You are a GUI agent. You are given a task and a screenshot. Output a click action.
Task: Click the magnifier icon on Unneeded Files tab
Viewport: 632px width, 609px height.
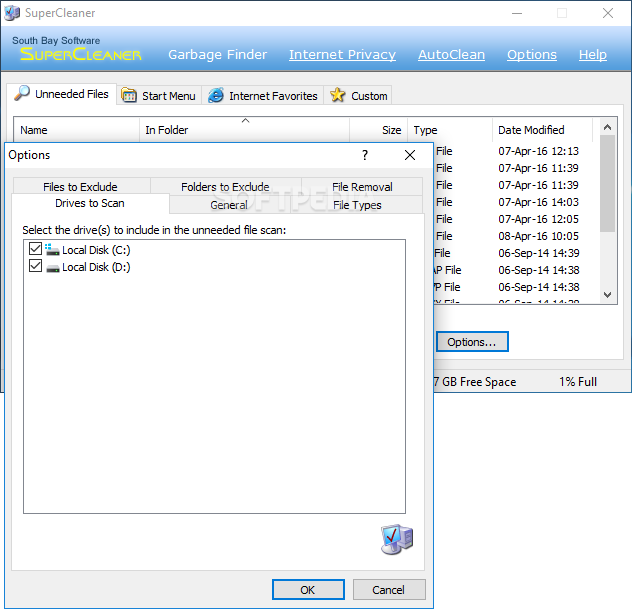point(22,93)
